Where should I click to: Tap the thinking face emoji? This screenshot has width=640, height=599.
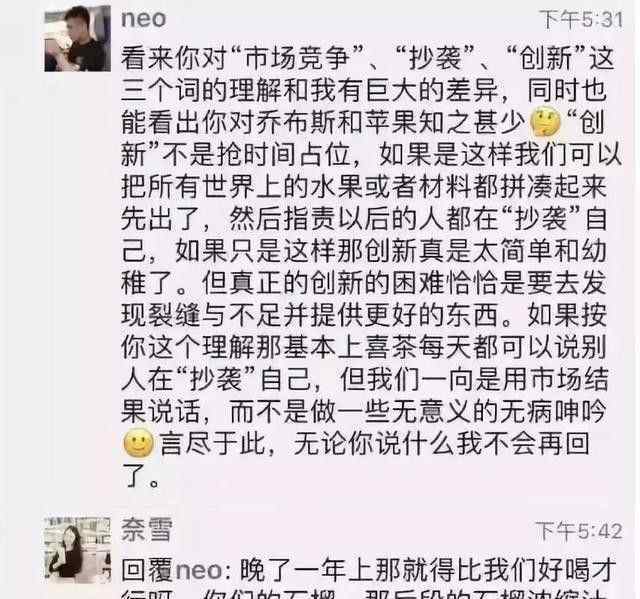544,121
